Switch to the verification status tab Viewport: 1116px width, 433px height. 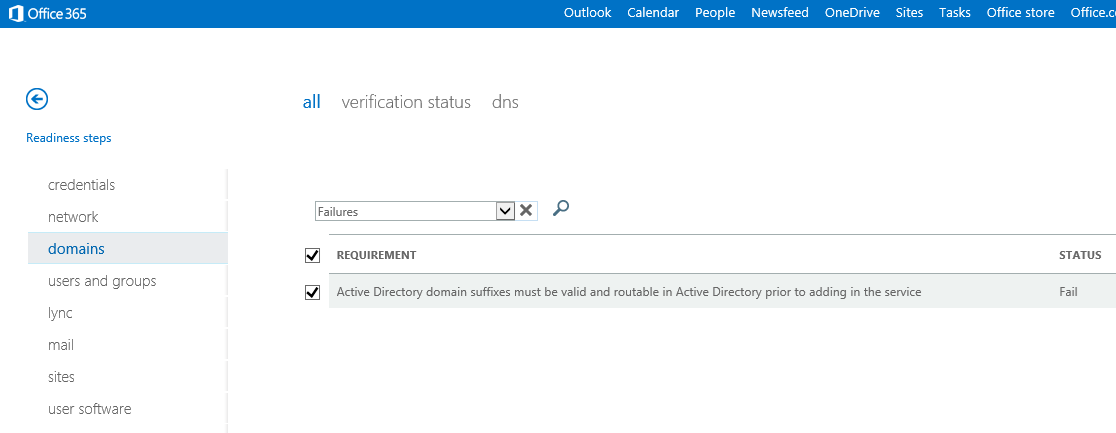[x=406, y=102]
